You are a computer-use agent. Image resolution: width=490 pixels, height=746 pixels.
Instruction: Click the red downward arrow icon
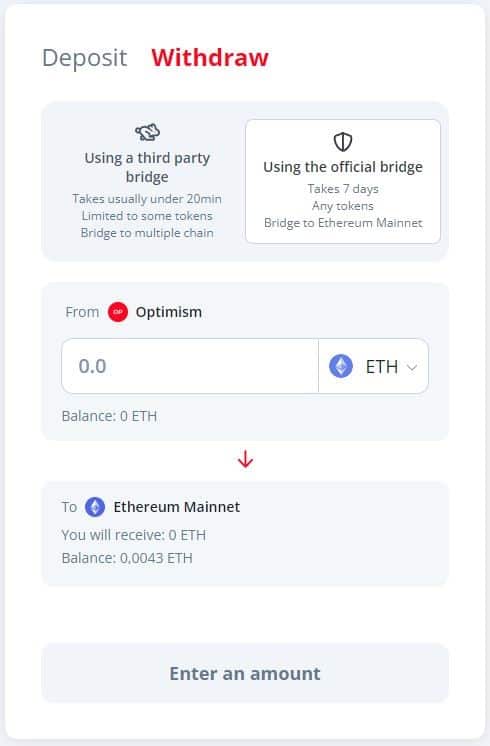[245, 460]
